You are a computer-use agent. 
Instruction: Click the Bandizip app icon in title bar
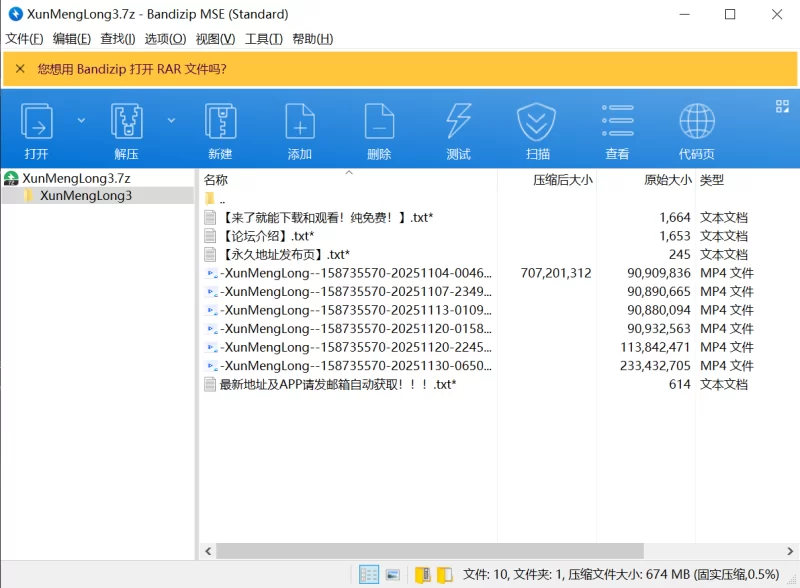pyautogui.click(x=15, y=14)
